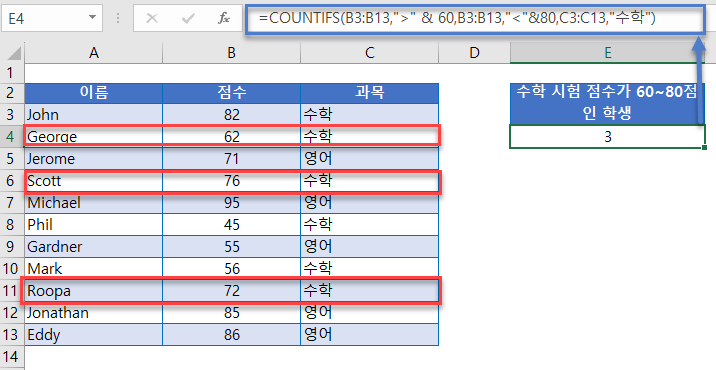Select column E header
Screen dimensions: 716x370
tap(608, 53)
